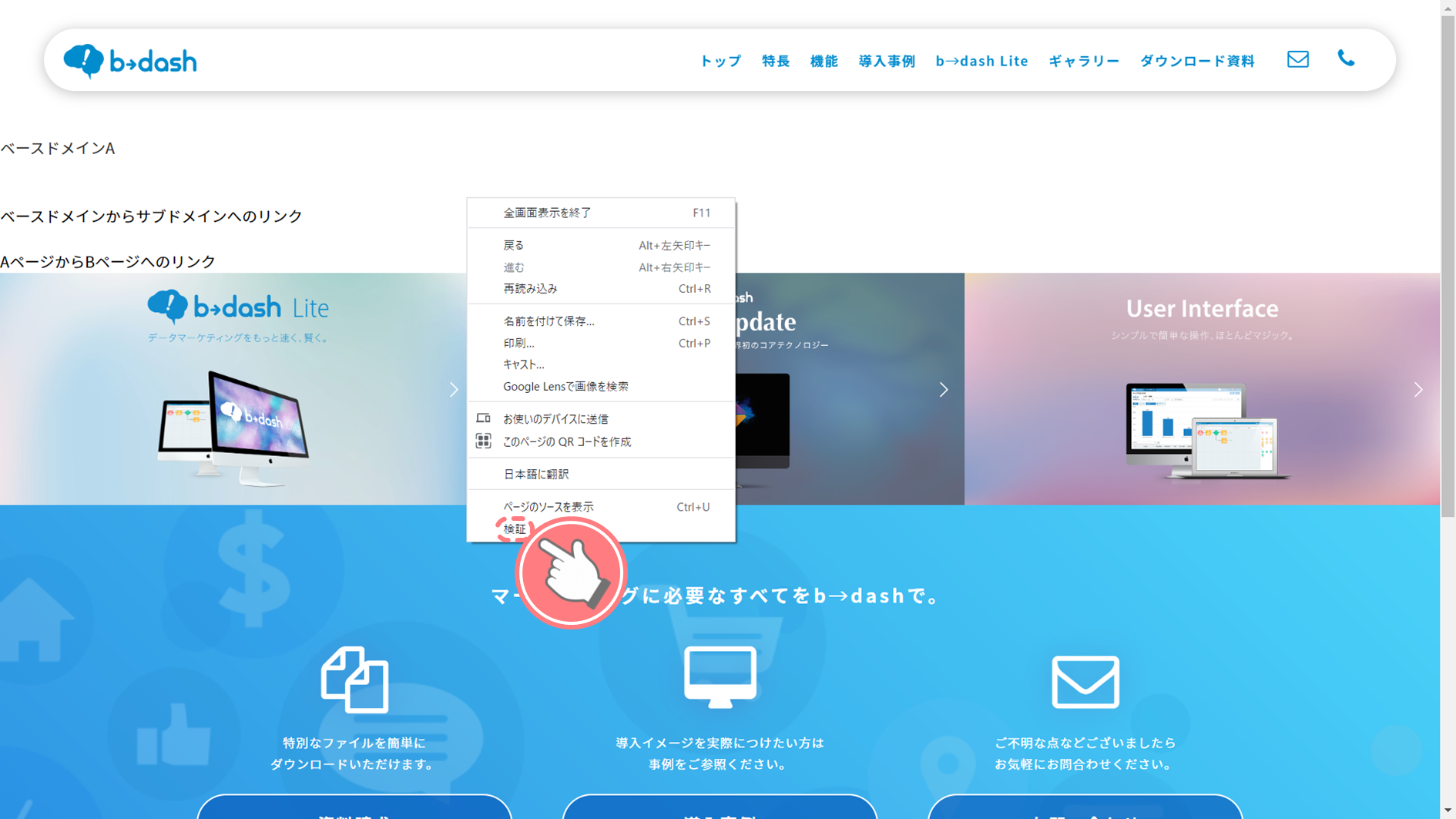
Task: Click ベースドメインからサブドメインへのリンク link
Action: [151, 216]
